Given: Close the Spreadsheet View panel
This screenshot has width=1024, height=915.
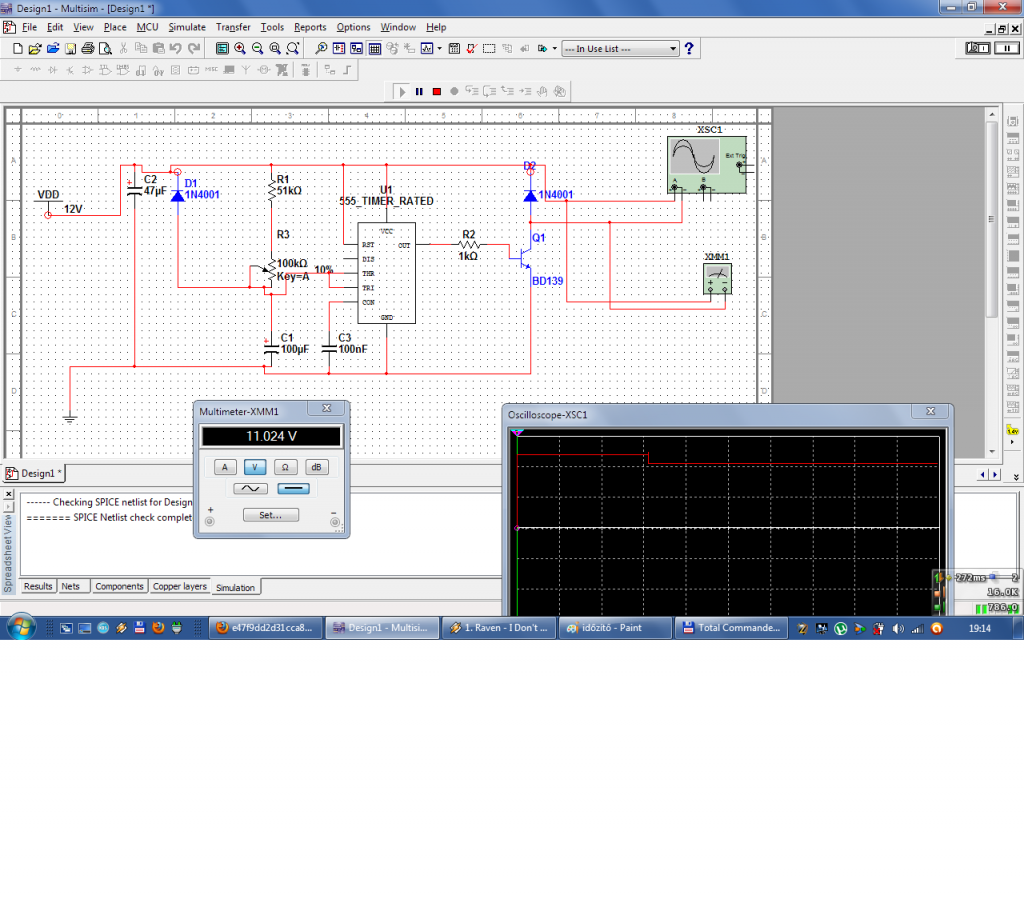Looking at the screenshot, I should (9, 494).
